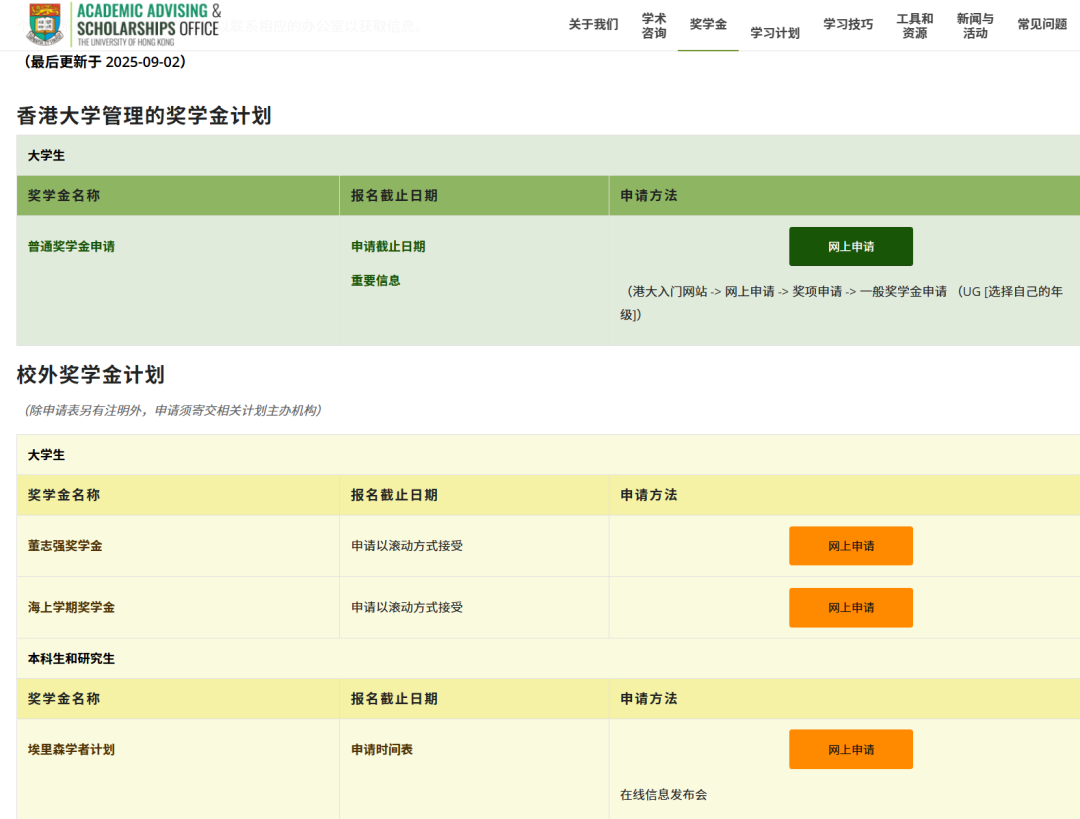View the 申请时间表 link
The height and width of the screenshot is (819, 1080).
(x=382, y=749)
